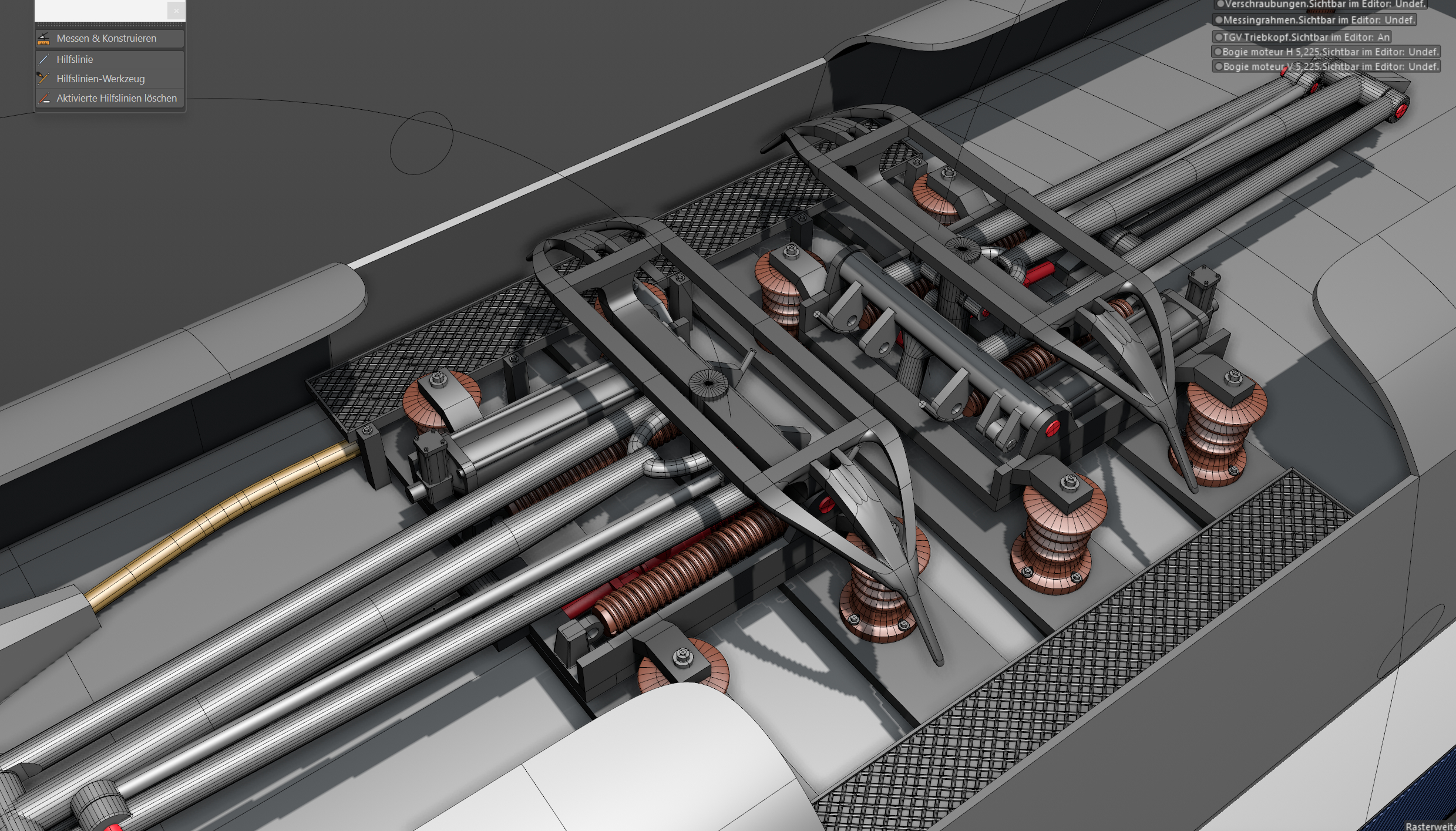
Task: Click the Rasterweite label in viewport corner
Action: pos(1430,826)
